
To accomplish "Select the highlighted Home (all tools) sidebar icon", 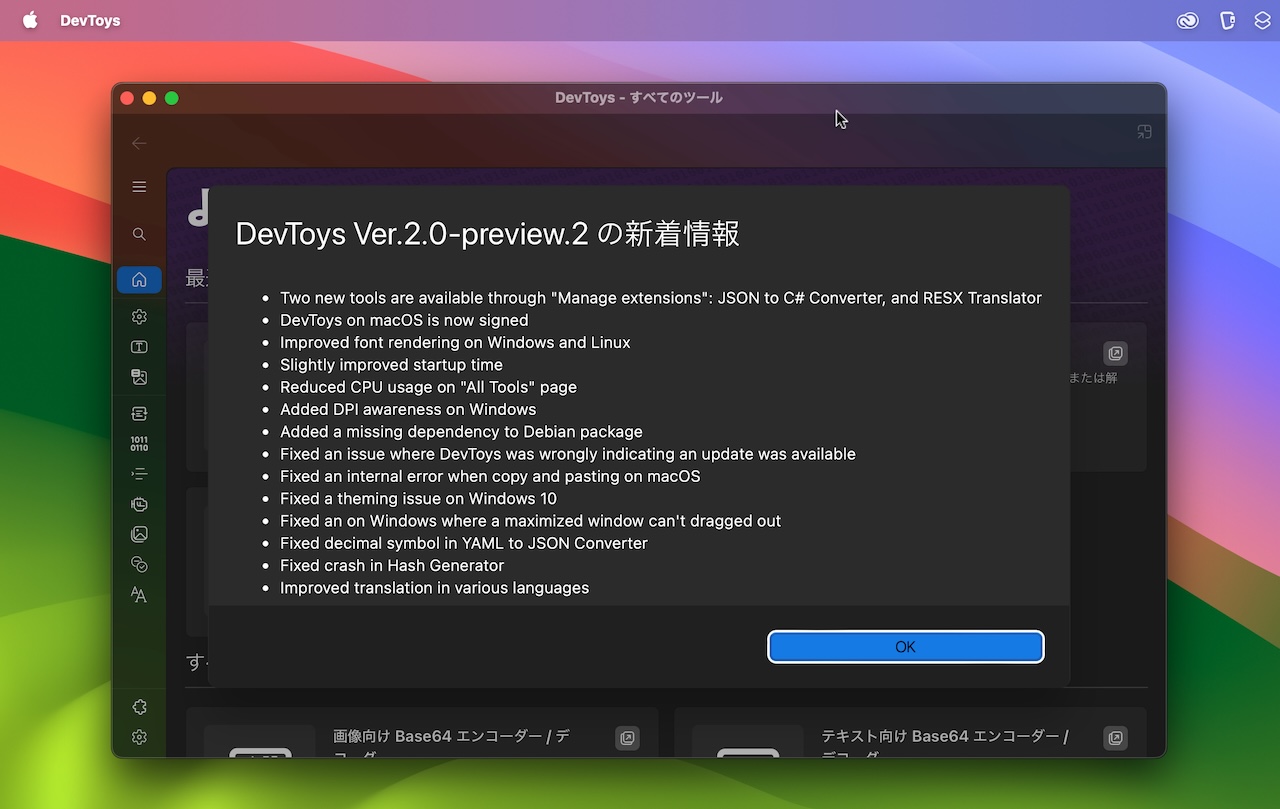I will (x=139, y=280).
